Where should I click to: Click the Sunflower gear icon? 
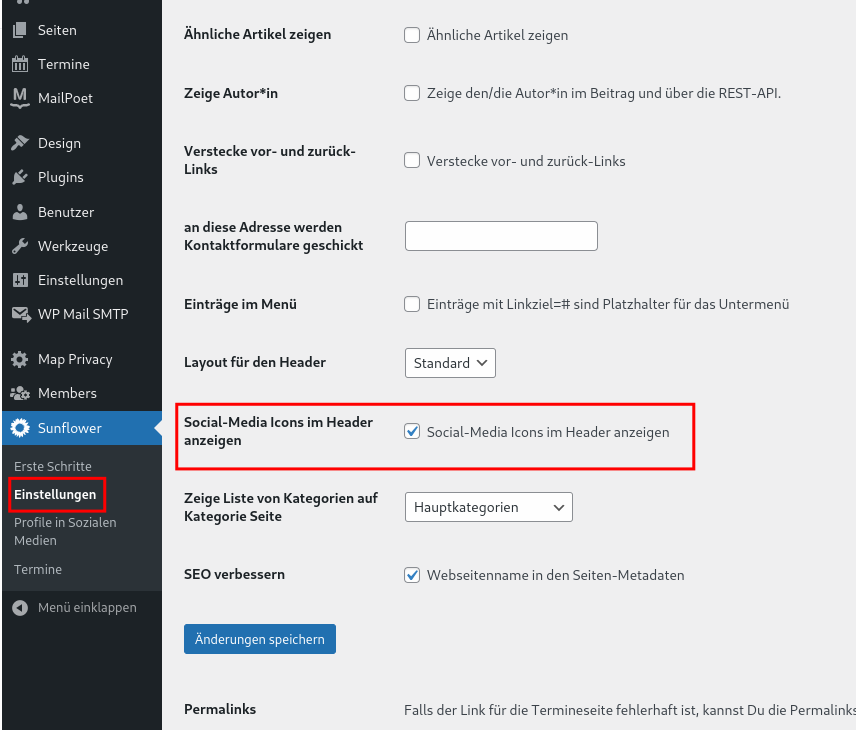click(20, 428)
